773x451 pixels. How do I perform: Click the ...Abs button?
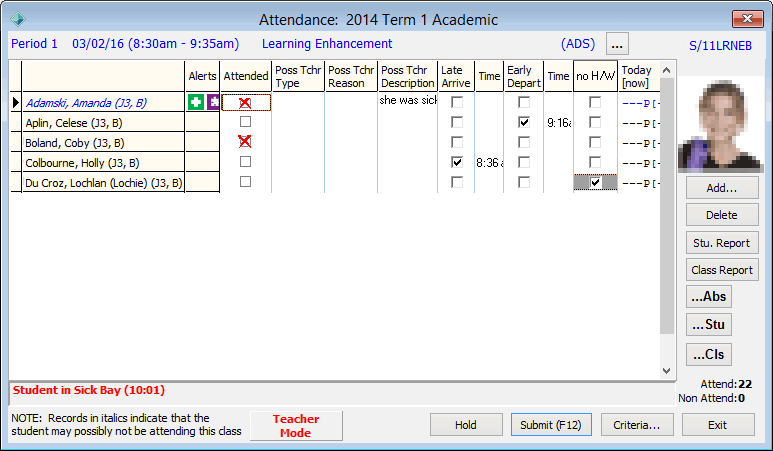coord(709,297)
